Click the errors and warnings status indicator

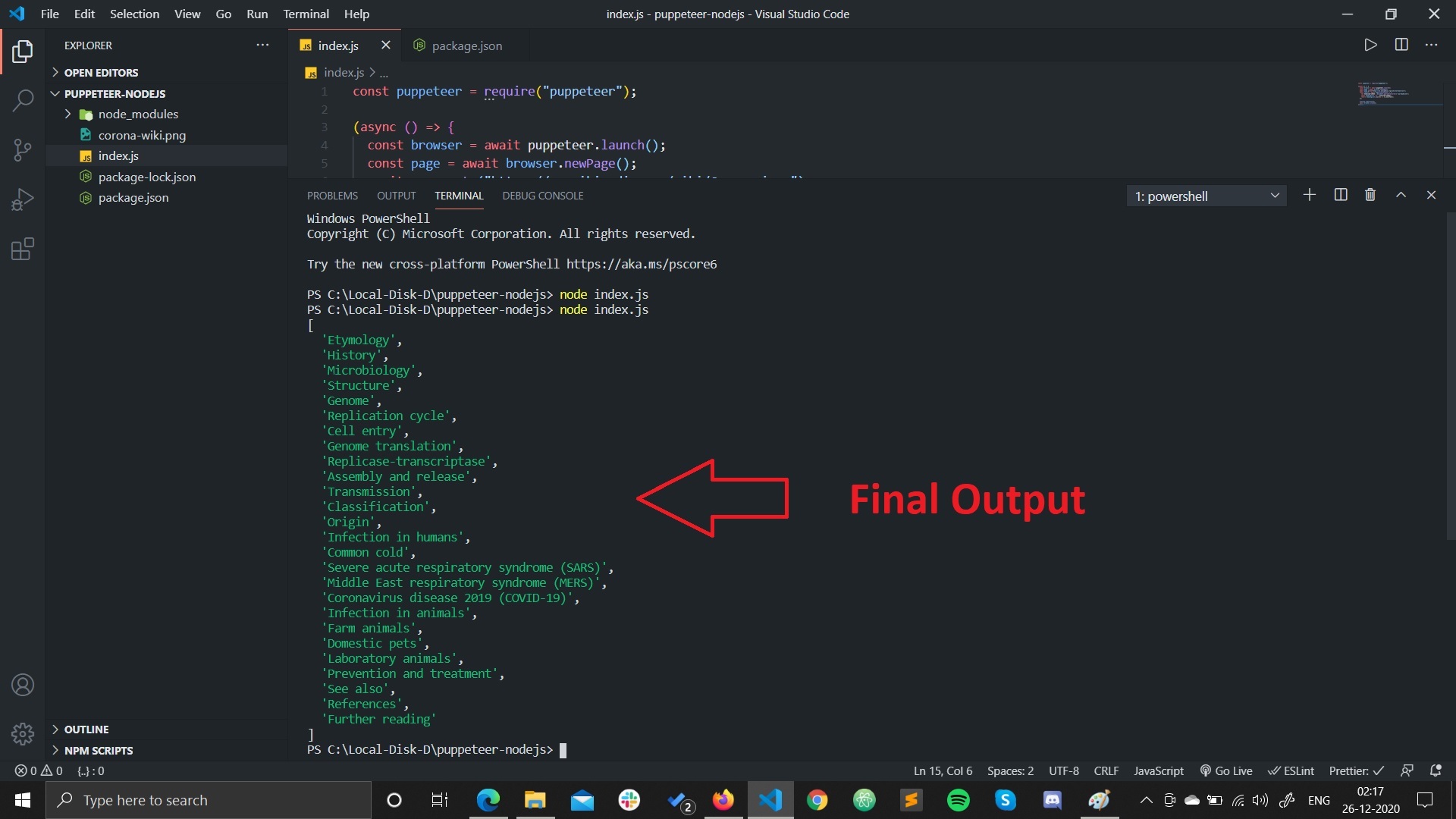pyautogui.click(x=39, y=770)
